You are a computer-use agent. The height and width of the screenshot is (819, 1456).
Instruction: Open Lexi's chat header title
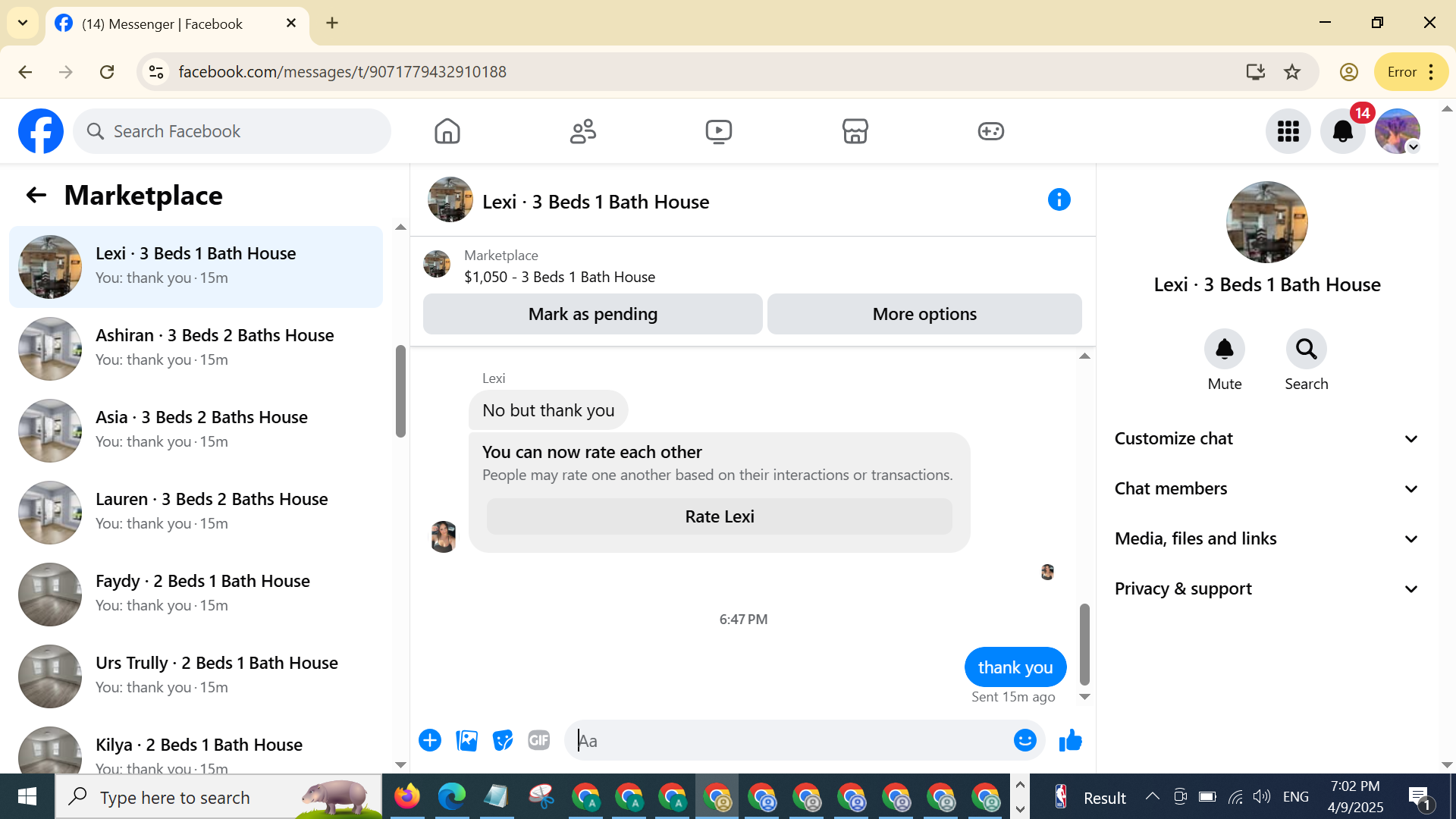click(596, 202)
